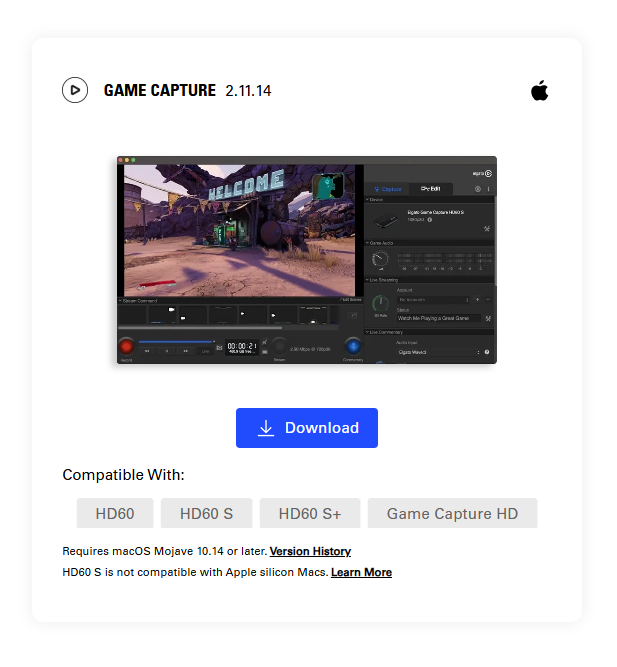Select the HD60 S+ compatibility tag
Viewport: 617px width, 667px height.
(x=310, y=513)
